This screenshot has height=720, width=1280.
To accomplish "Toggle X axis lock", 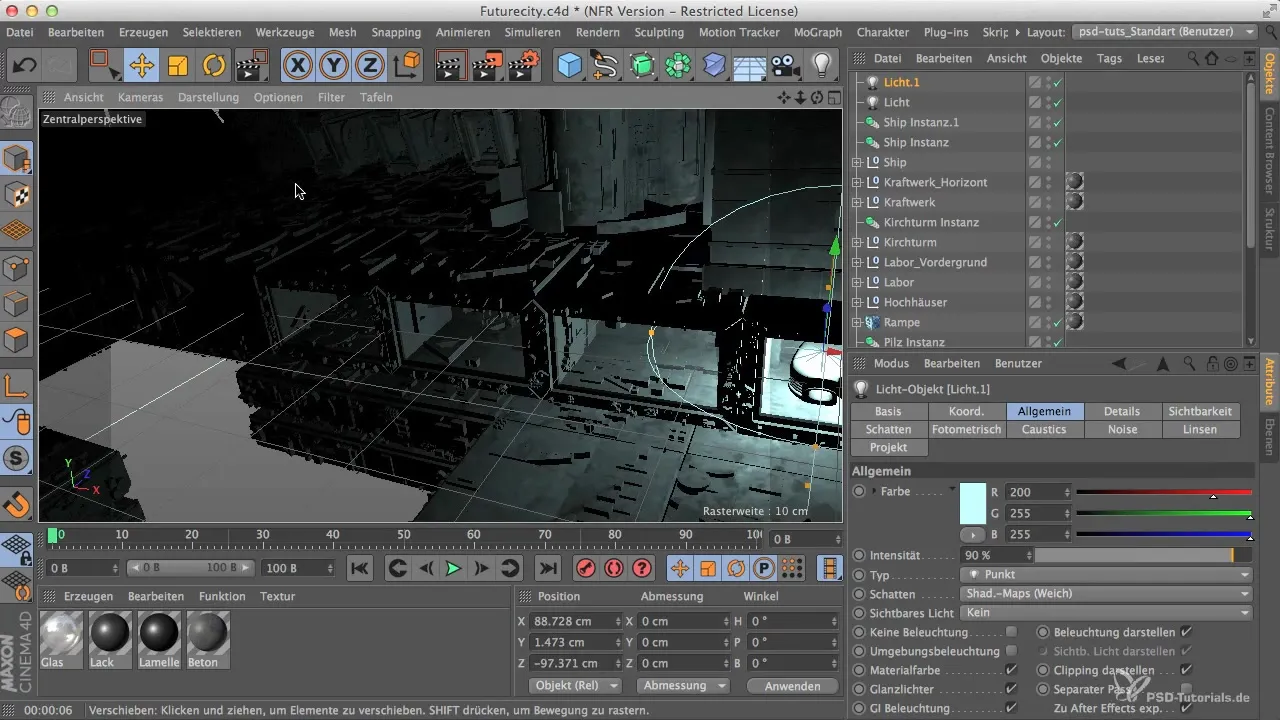I will pos(297,66).
